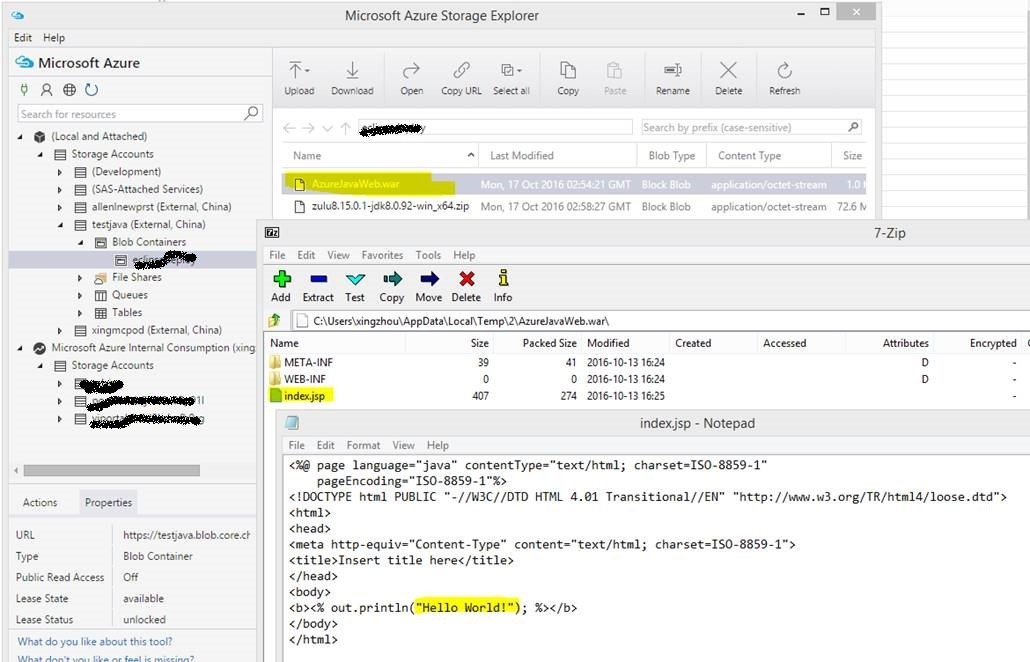The width and height of the screenshot is (1030, 662).
Task: Open the Favorites menu in 7-Zip
Action: click(x=382, y=255)
